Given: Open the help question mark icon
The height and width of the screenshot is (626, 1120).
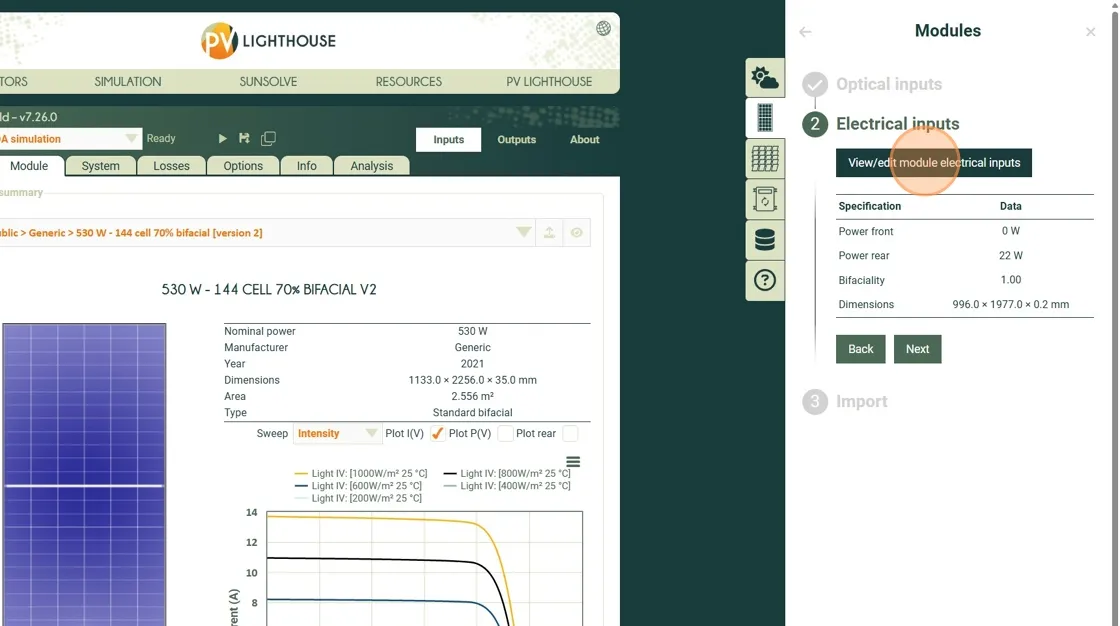Looking at the screenshot, I should point(765,280).
